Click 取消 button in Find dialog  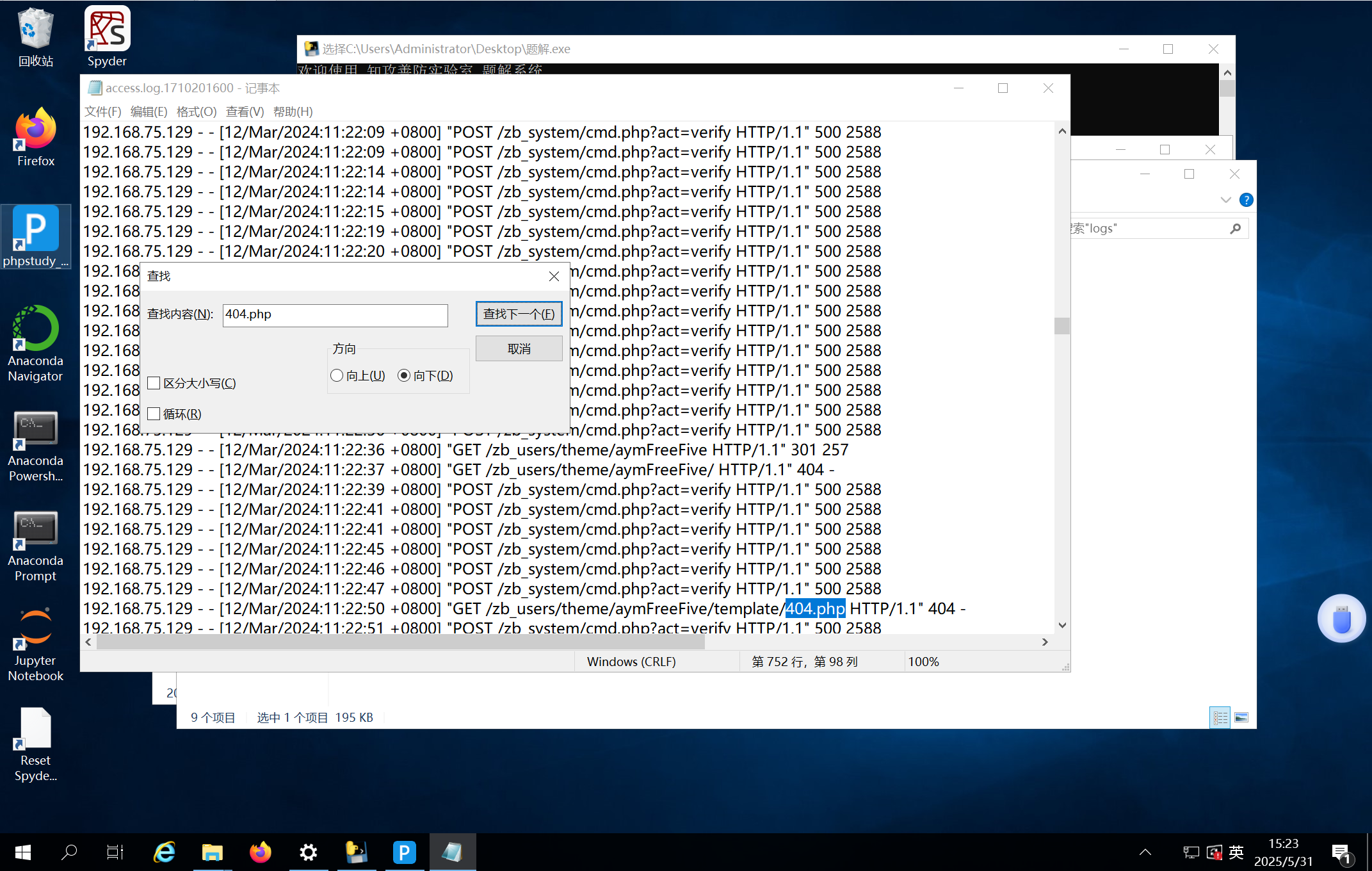coord(519,349)
